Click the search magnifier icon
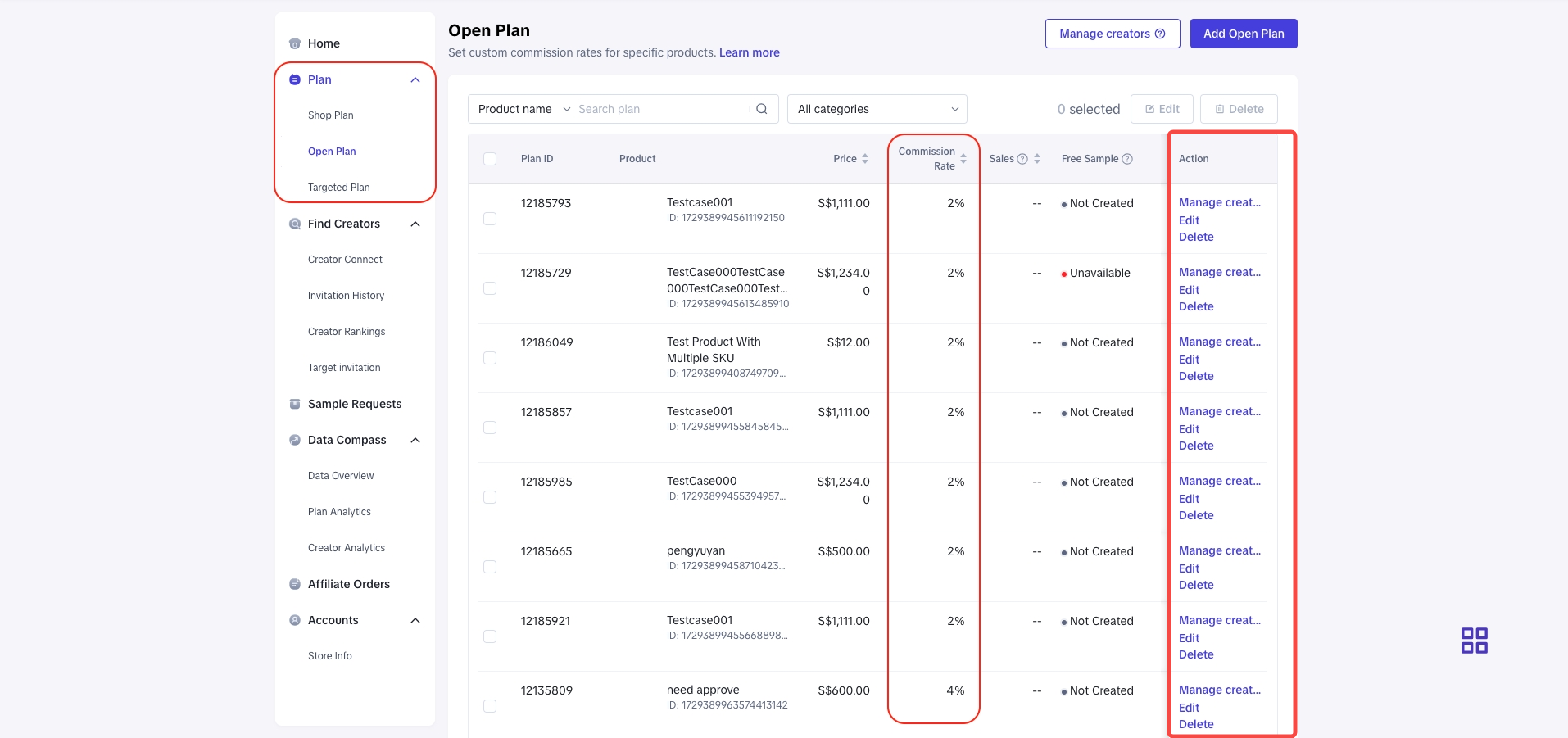1568x738 pixels. point(761,109)
